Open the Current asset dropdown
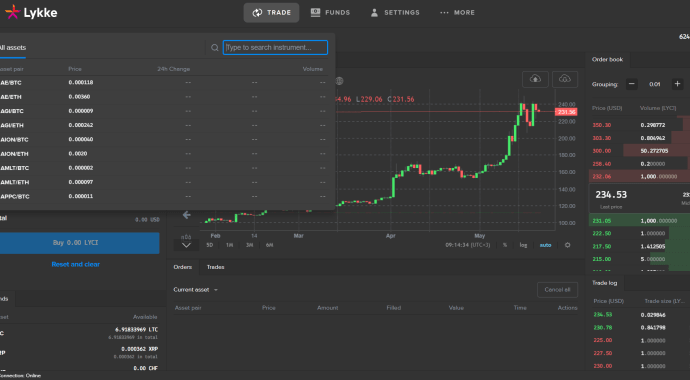The width and height of the screenshot is (690, 380). [195, 290]
